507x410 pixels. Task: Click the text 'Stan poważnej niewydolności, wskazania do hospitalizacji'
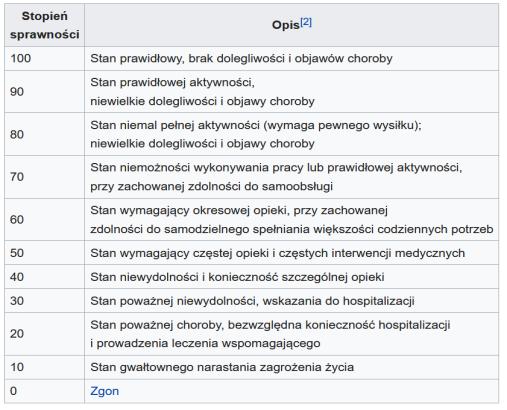(x=252, y=301)
